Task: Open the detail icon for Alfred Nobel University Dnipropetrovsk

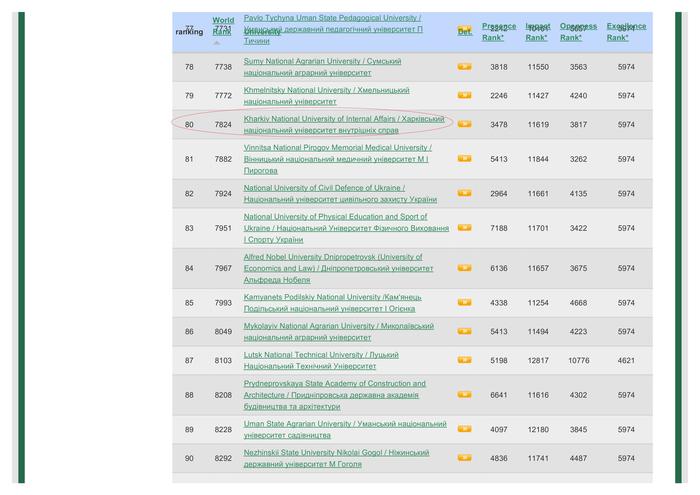Action: click(x=464, y=268)
